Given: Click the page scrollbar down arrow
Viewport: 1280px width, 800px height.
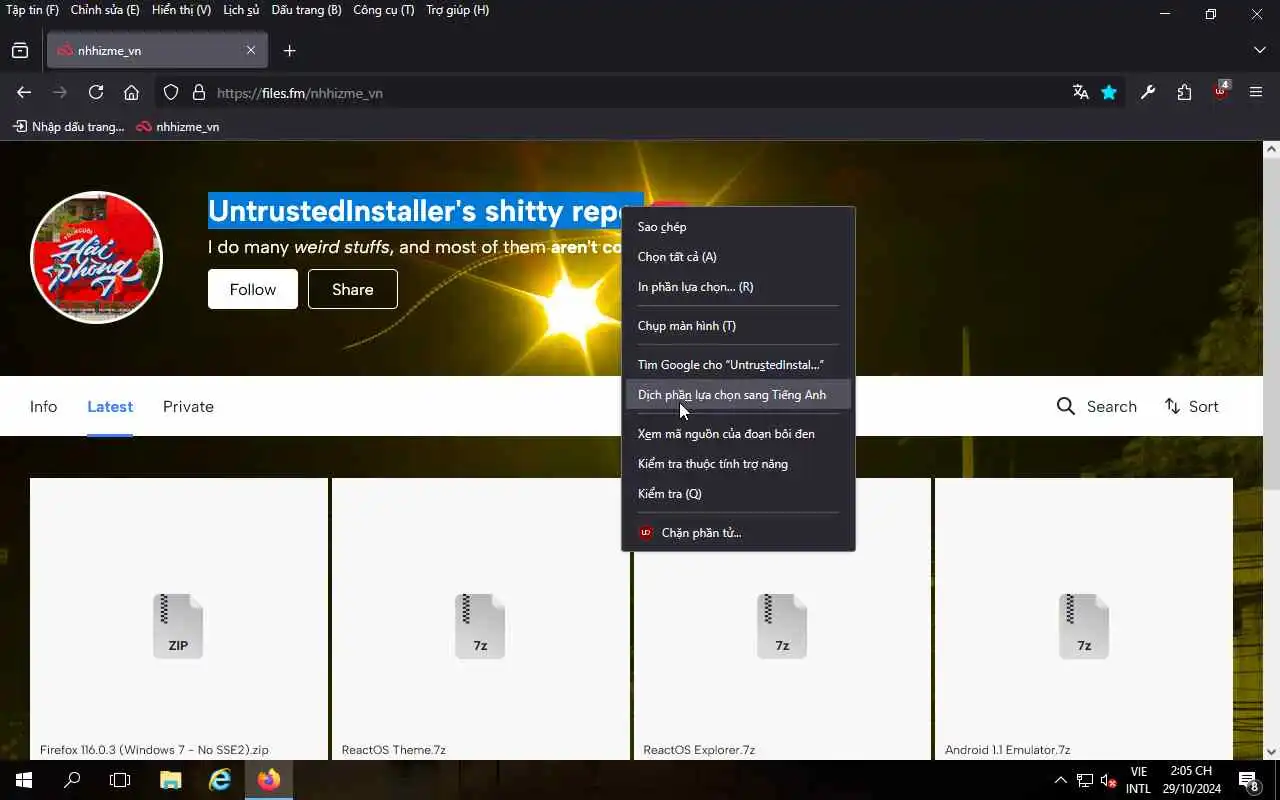Looking at the screenshot, I should 1271,751.
